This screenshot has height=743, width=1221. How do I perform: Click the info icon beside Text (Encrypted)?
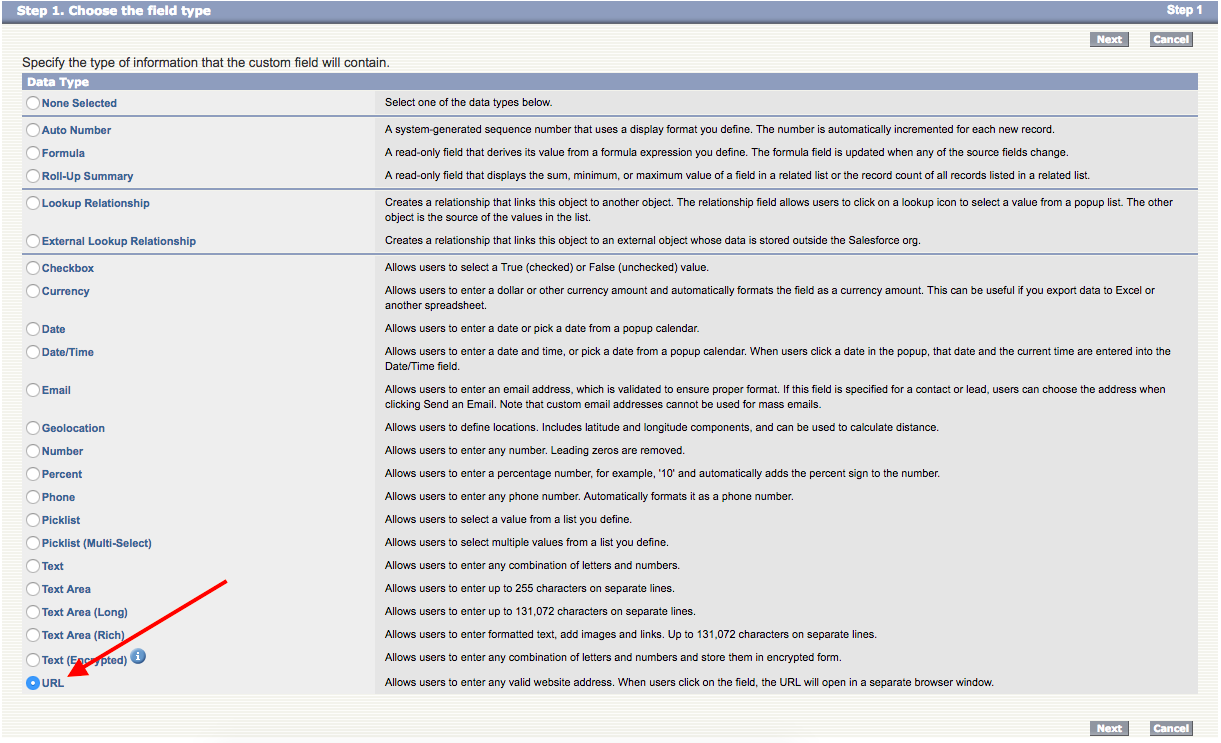tap(138, 657)
